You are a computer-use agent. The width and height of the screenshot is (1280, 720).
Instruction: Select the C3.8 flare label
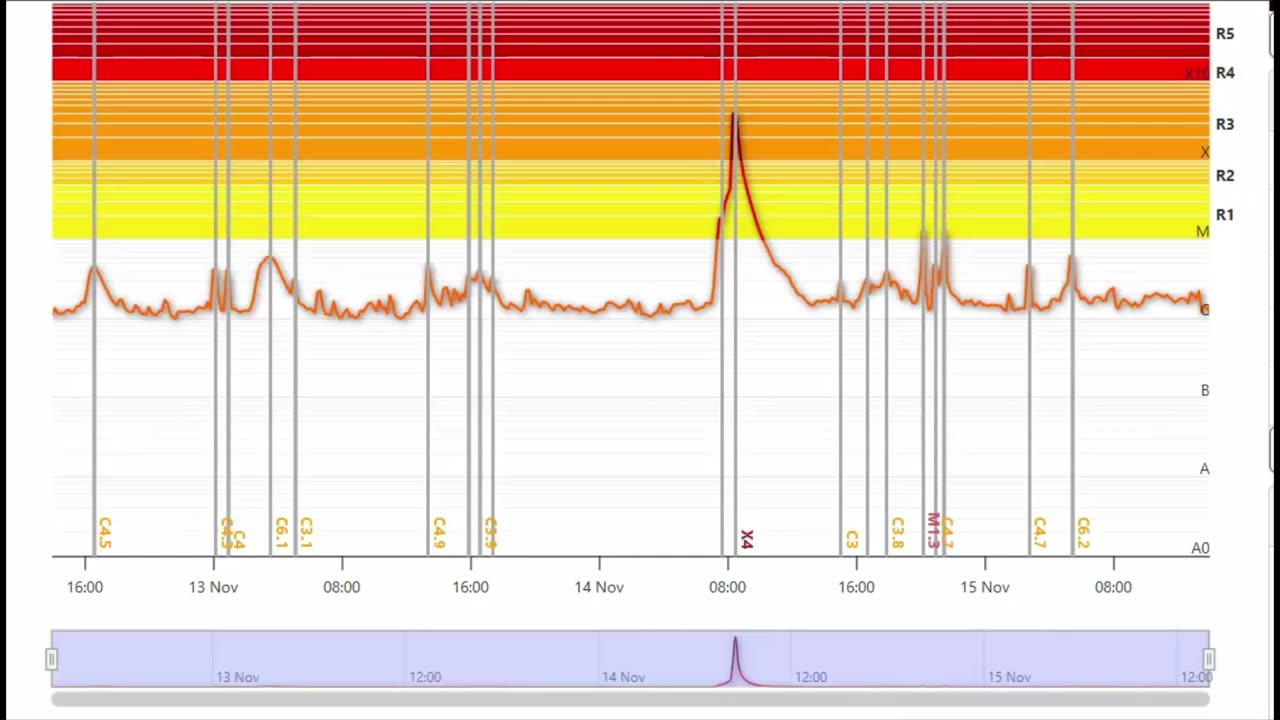[897, 533]
